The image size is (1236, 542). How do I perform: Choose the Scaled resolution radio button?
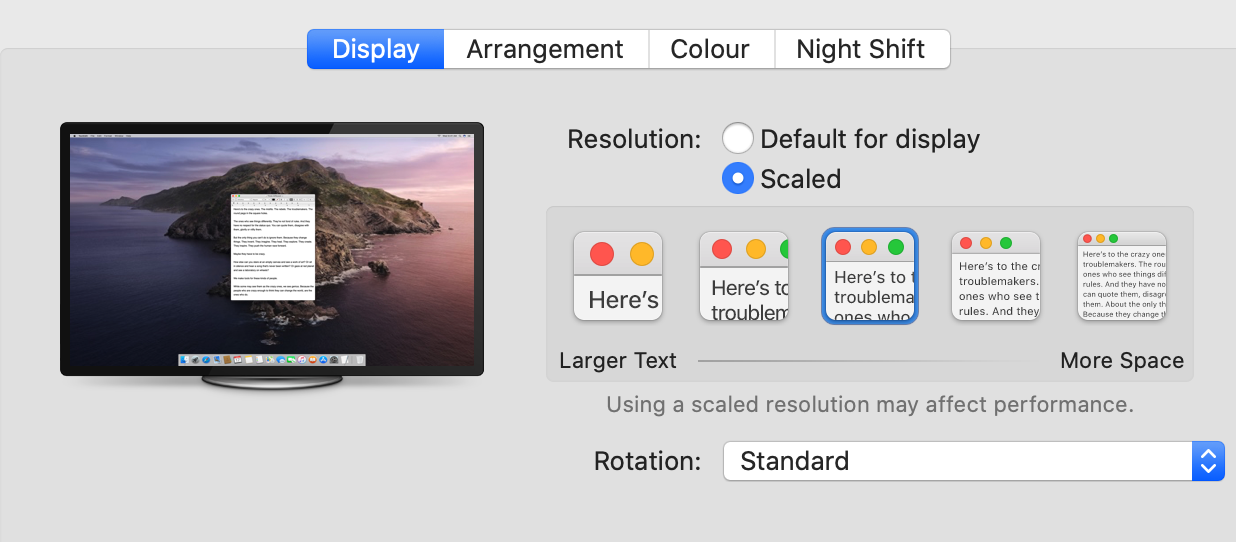[738, 179]
